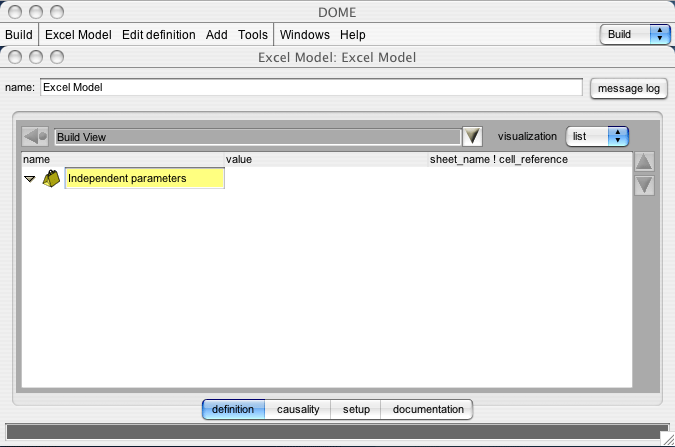This screenshot has width=675, height=447.
Task: Click the move down arrow button
Action: point(644,186)
